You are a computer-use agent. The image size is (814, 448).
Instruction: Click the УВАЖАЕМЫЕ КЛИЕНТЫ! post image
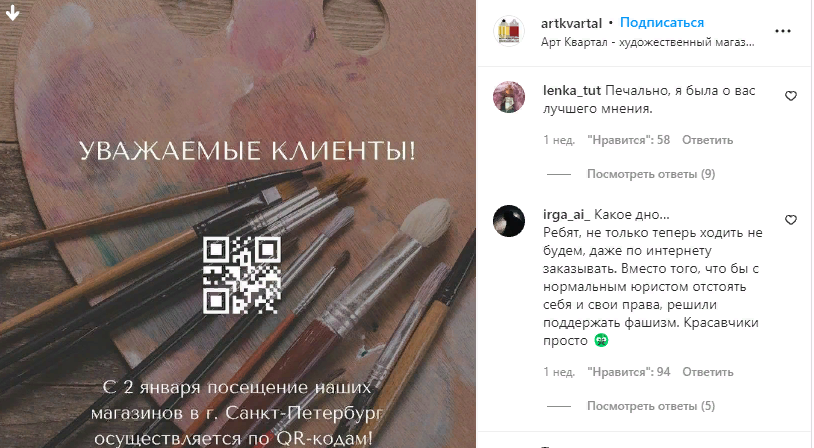click(x=238, y=224)
